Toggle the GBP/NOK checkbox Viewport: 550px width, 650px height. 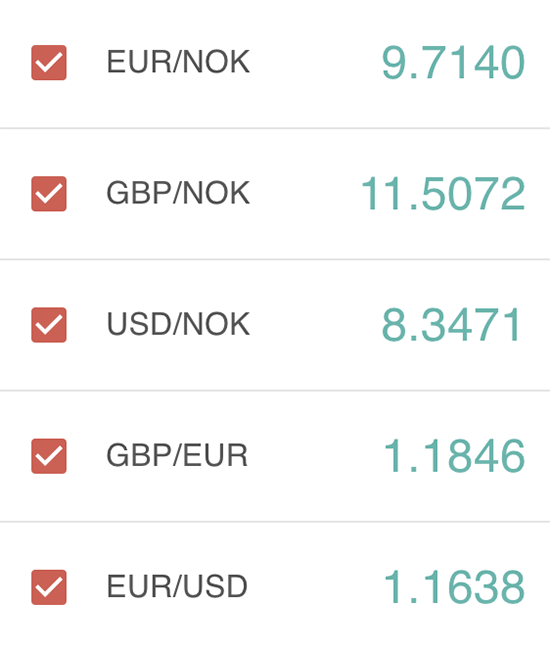[49, 194]
